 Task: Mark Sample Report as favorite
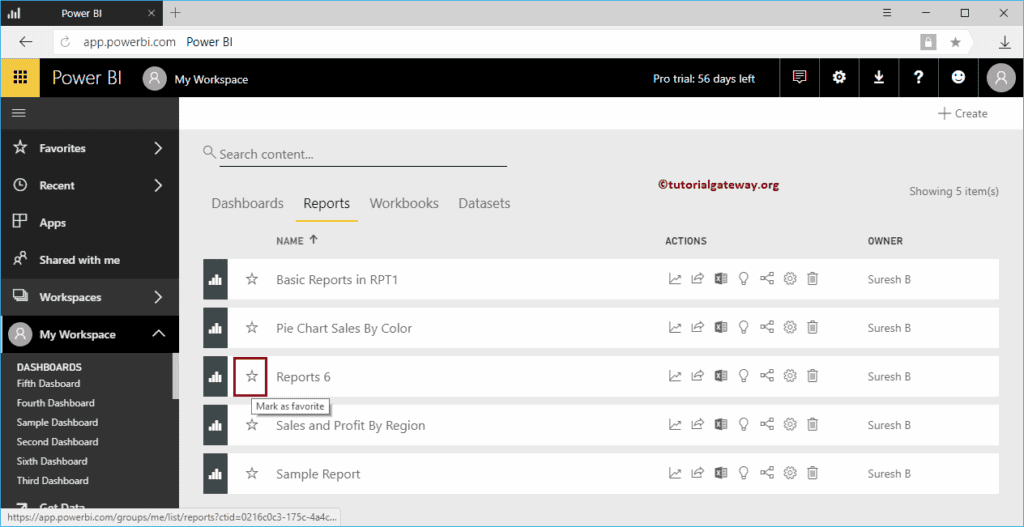point(252,473)
